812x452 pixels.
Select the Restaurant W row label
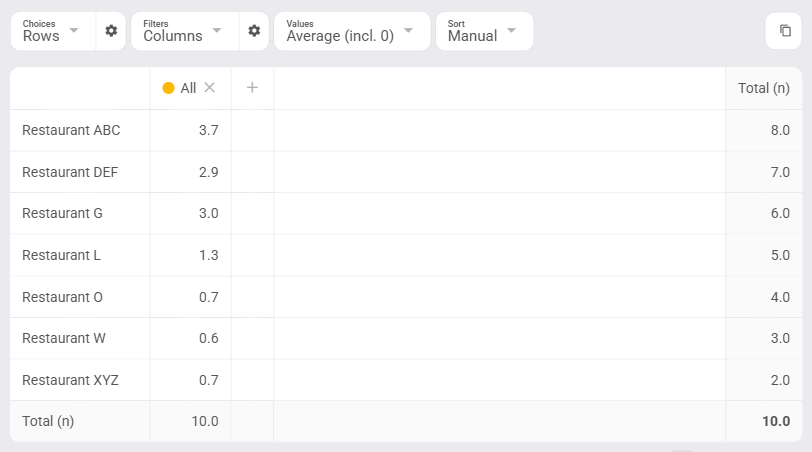click(64, 338)
